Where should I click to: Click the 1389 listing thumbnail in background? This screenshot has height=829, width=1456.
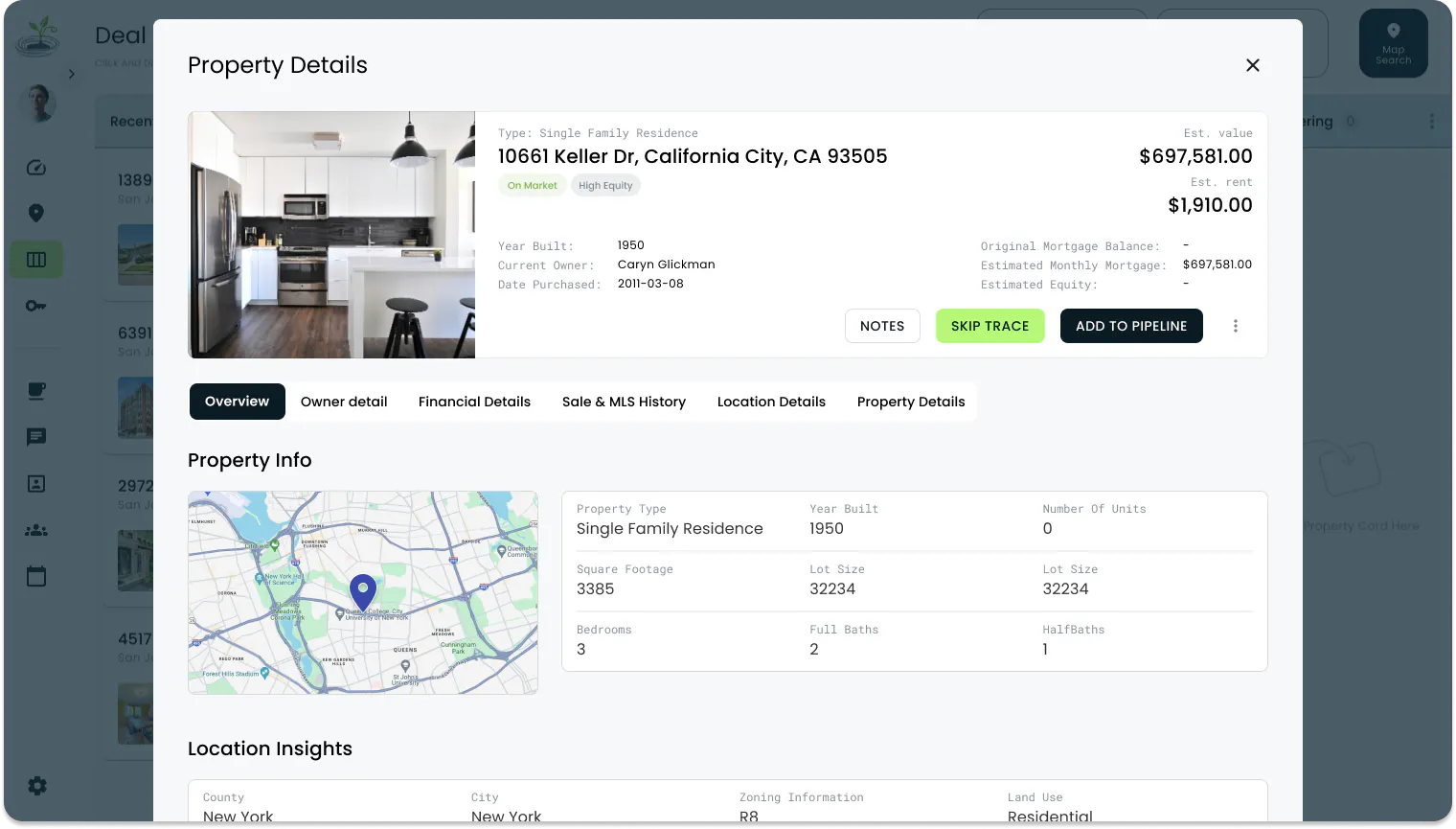(135, 255)
